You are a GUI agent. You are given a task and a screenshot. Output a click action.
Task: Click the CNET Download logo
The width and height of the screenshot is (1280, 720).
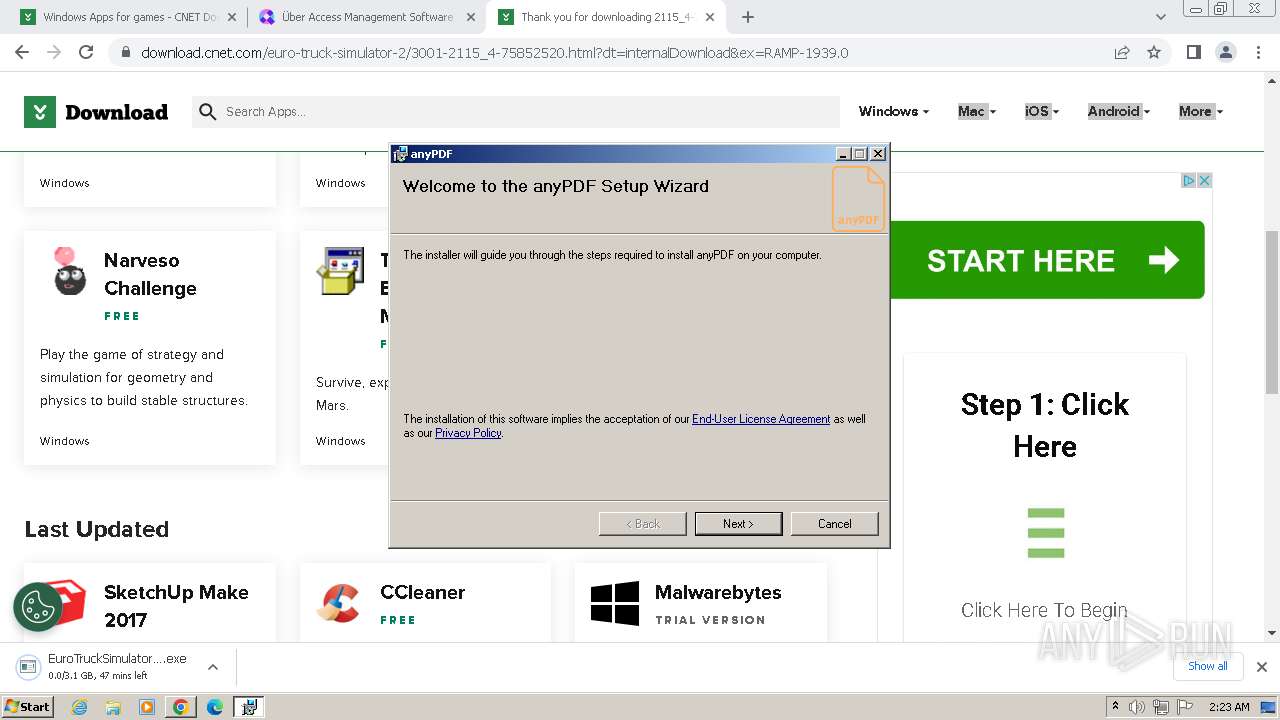coord(96,112)
